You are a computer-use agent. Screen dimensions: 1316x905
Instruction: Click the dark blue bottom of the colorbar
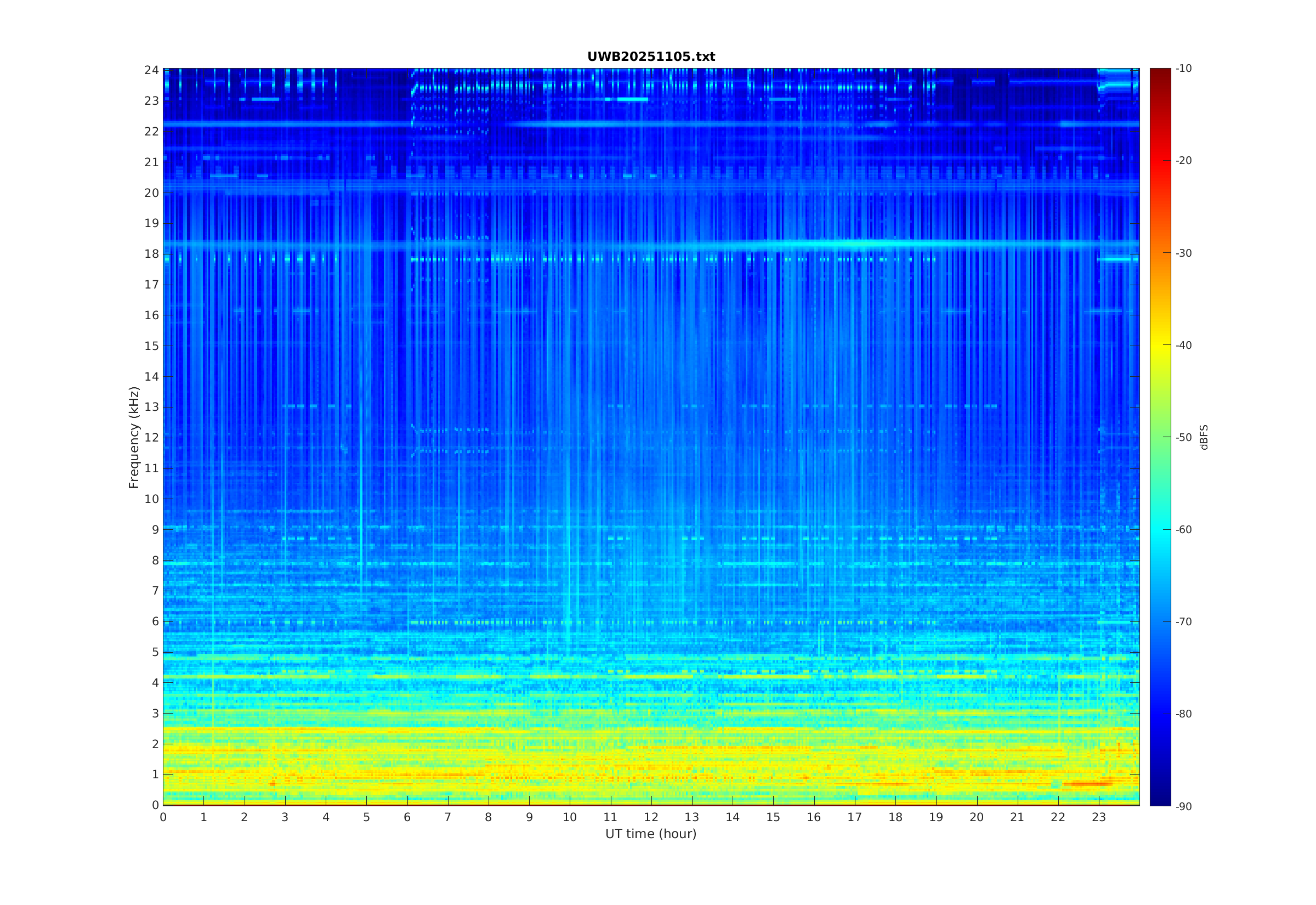click(1160, 797)
